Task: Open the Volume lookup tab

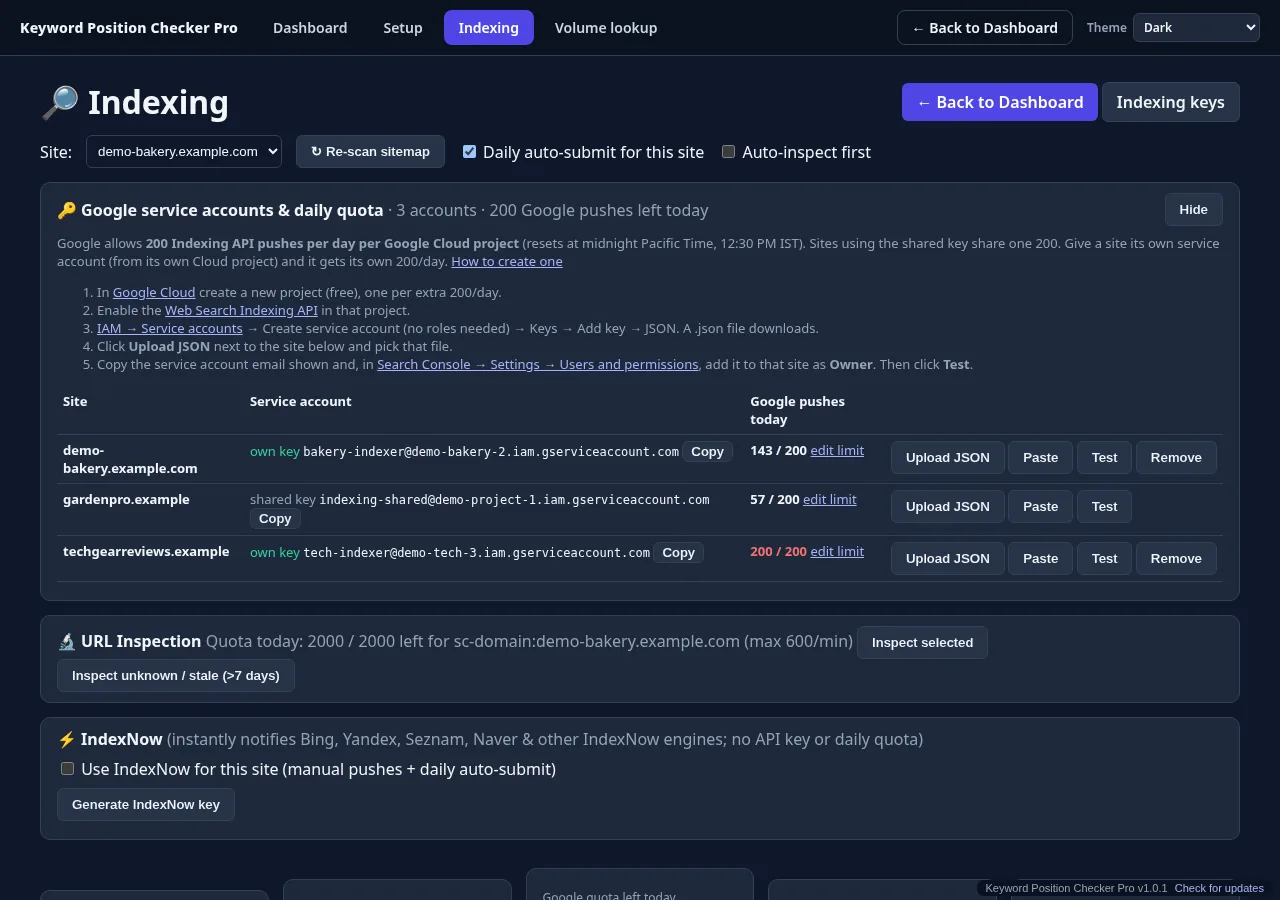Action: click(x=606, y=28)
